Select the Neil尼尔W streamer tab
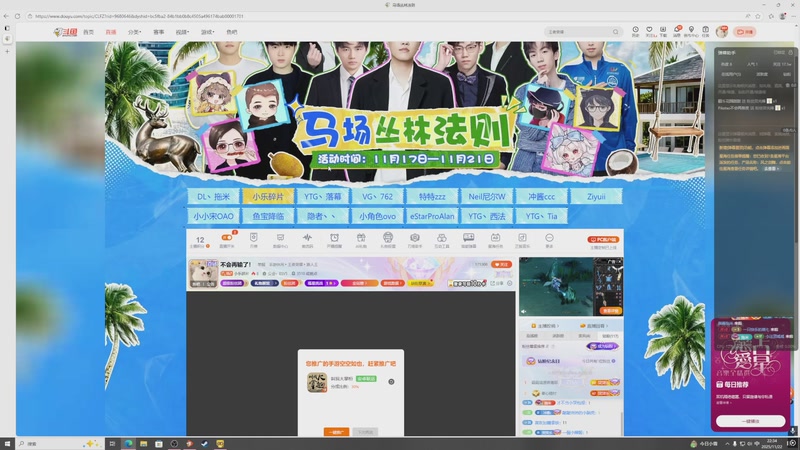Image resolution: width=800 pixels, height=450 pixels. 487,196
